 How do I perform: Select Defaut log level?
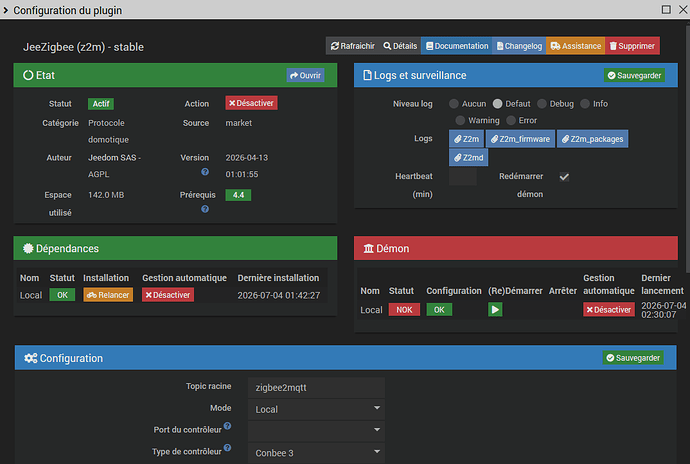[497, 103]
